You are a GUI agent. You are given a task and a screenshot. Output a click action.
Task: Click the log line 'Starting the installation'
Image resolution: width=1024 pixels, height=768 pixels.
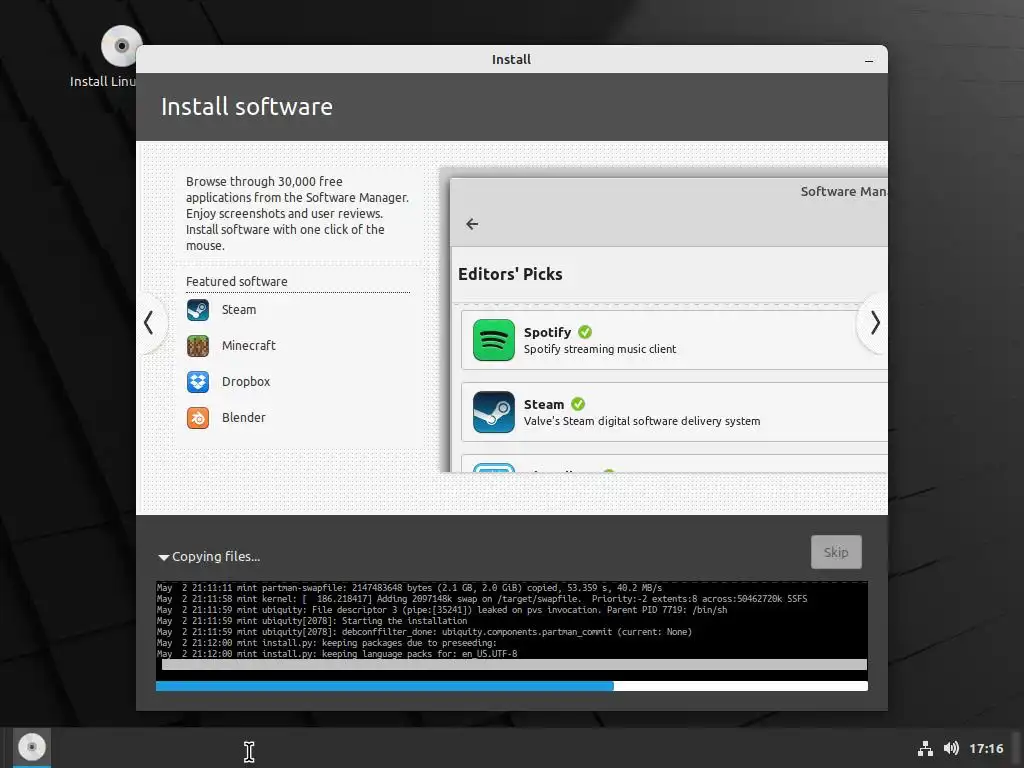pos(312,621)
